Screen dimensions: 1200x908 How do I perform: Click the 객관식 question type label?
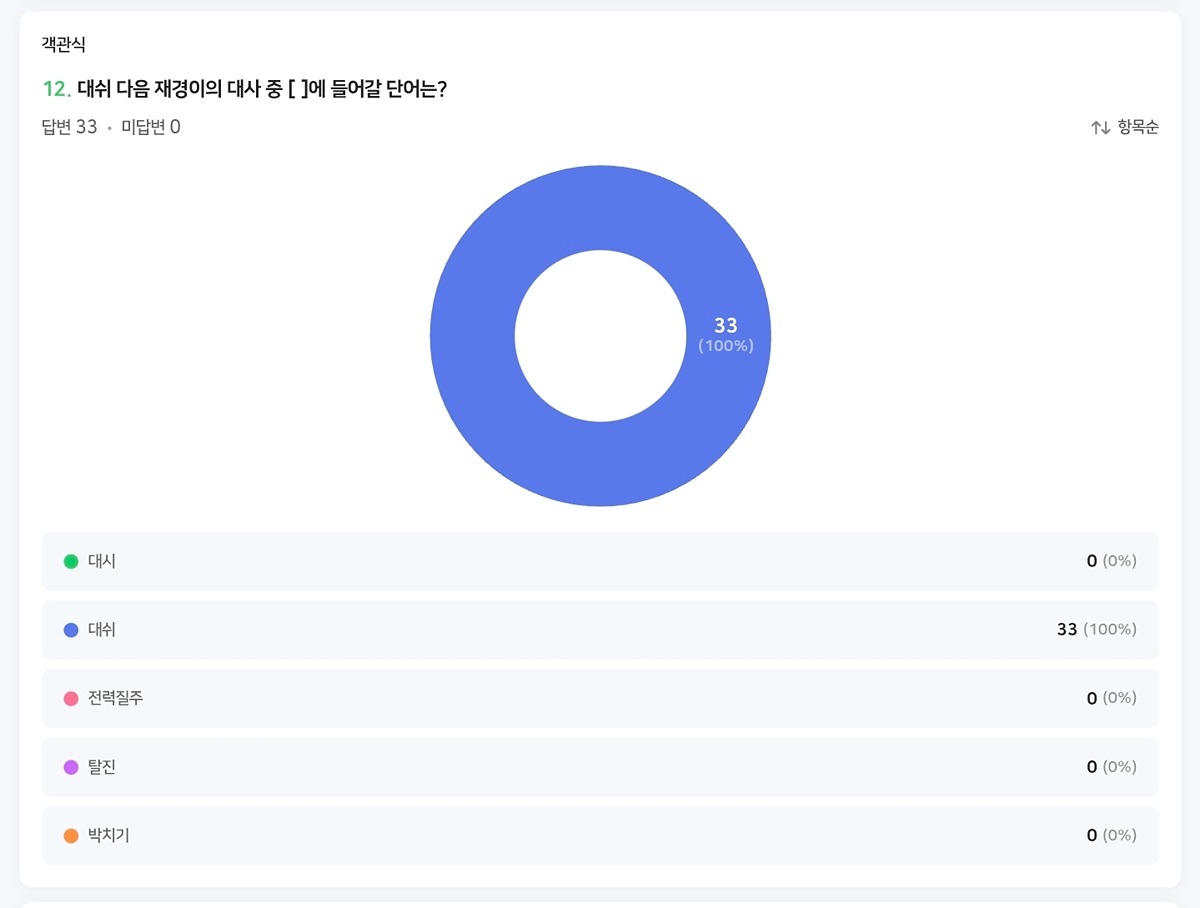[x=64, y=44]
